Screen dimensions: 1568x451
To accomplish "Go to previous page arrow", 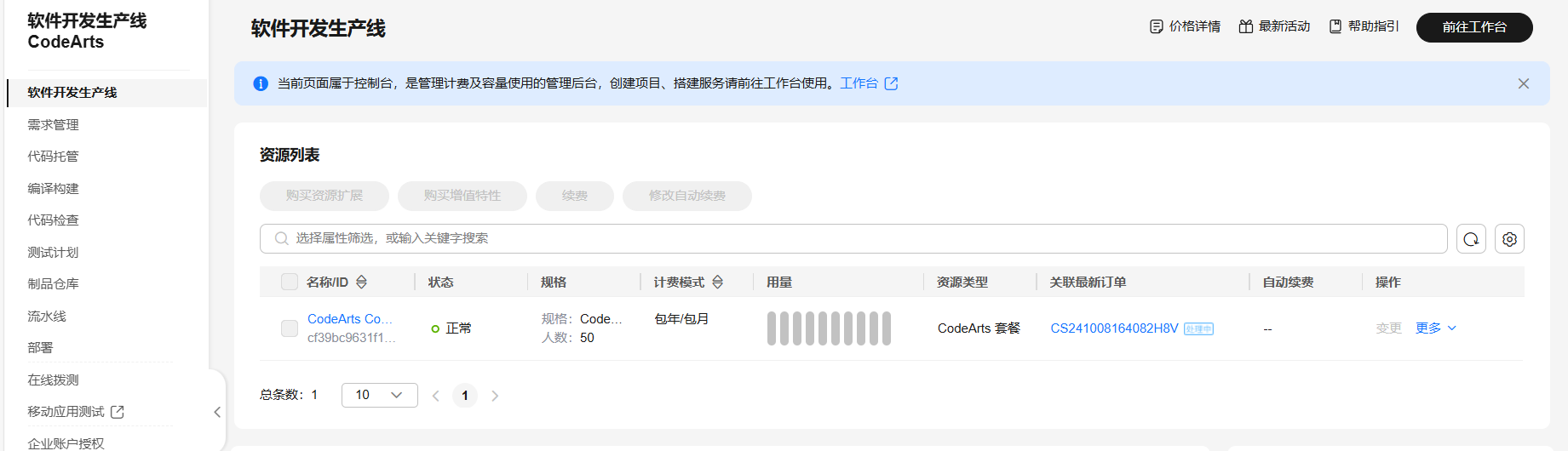I will [x=435, y=396].
